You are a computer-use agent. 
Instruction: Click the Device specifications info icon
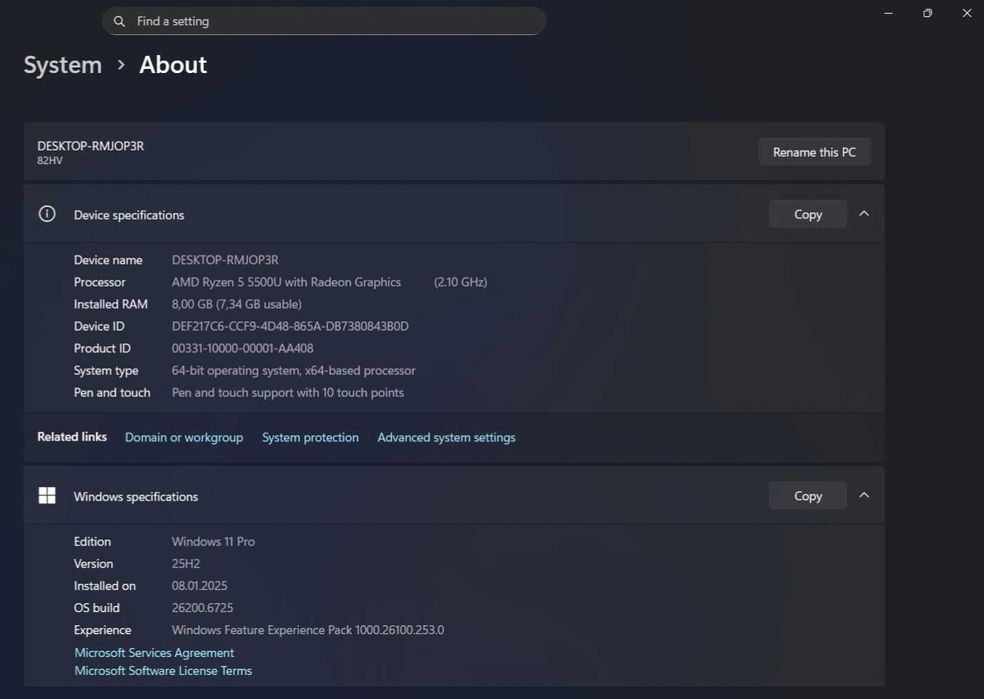pos(47,214)
